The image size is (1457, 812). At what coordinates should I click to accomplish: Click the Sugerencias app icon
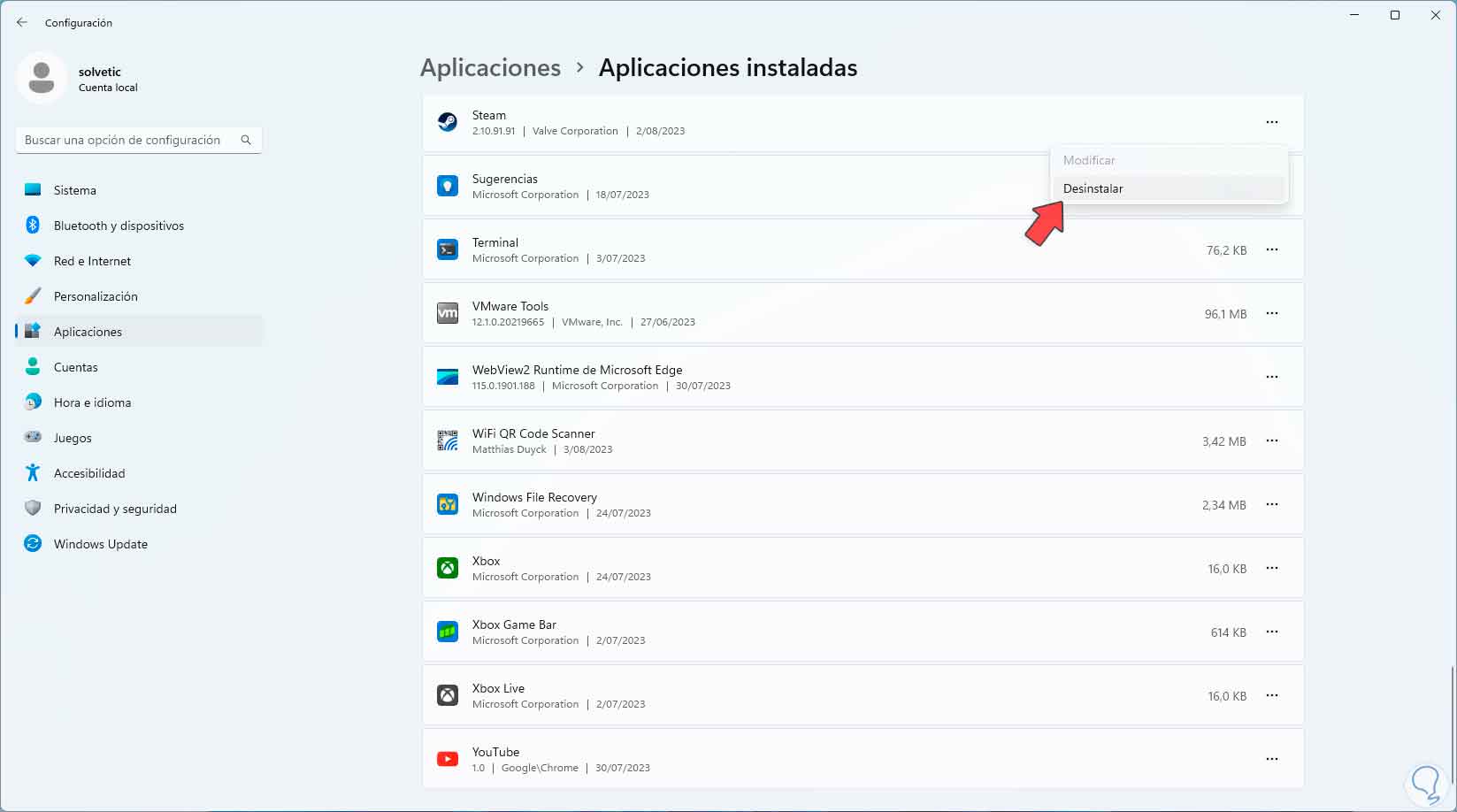click(x=448, y=186)
